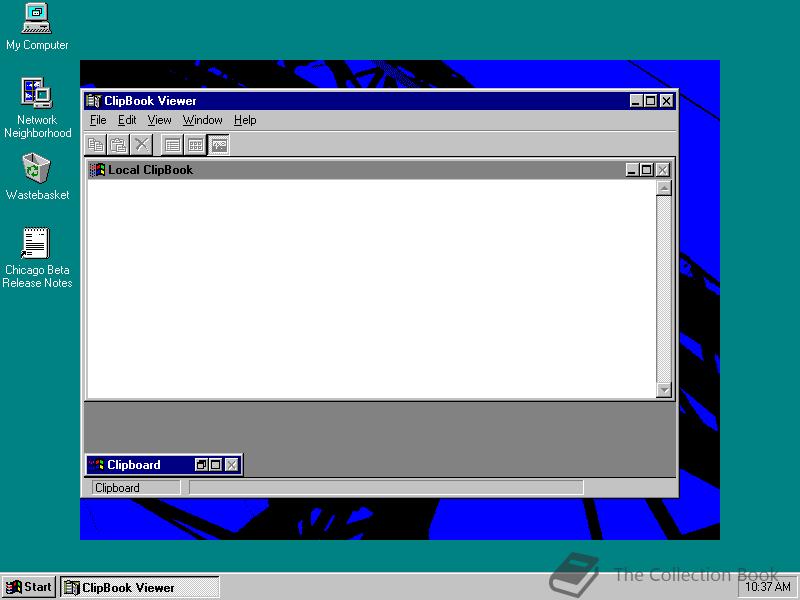The width and height of the screenshot is (800, 600).
Task: Select the My Computer desktop icon
Action: pos(37,27)
